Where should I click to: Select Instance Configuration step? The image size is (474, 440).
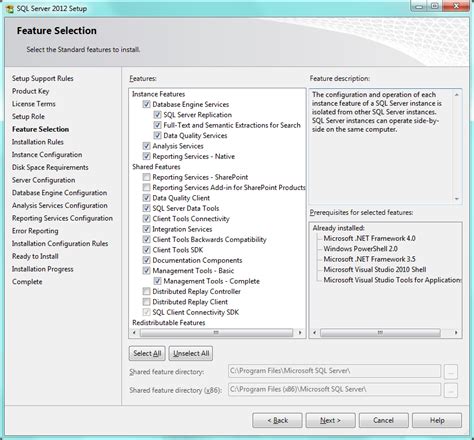click(x=47, y=155)
